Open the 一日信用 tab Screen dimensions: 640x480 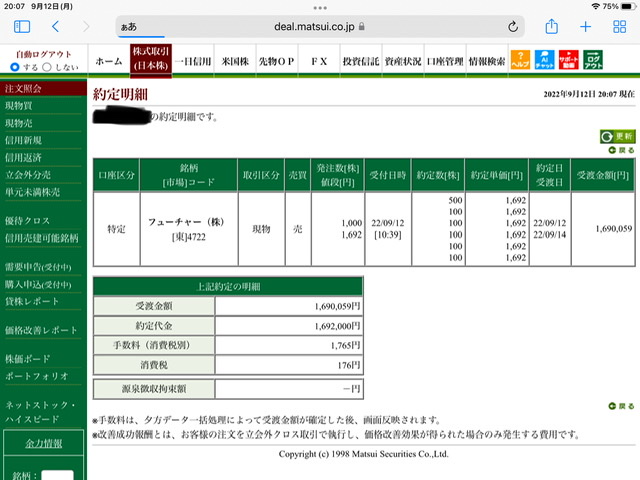(193, 61)
